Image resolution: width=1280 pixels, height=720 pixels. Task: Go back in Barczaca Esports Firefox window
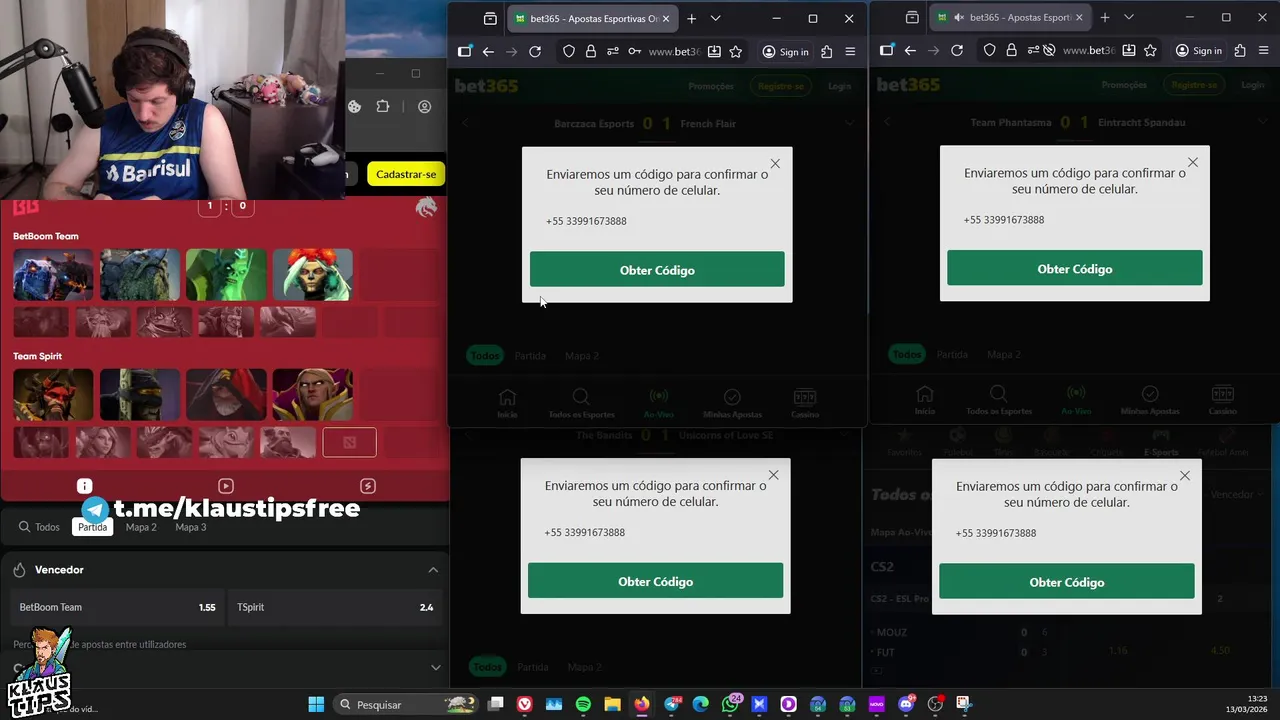click(x=488, y=51)
